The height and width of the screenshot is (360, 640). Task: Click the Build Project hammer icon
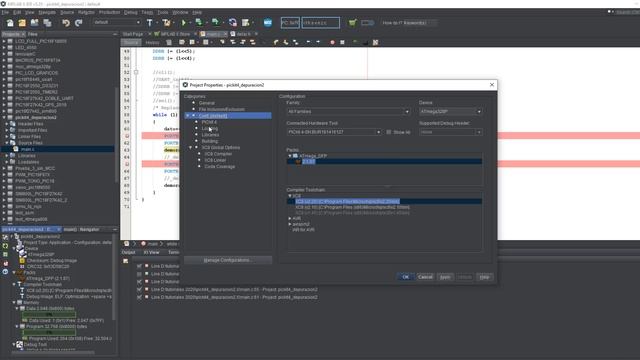[150, 23]
